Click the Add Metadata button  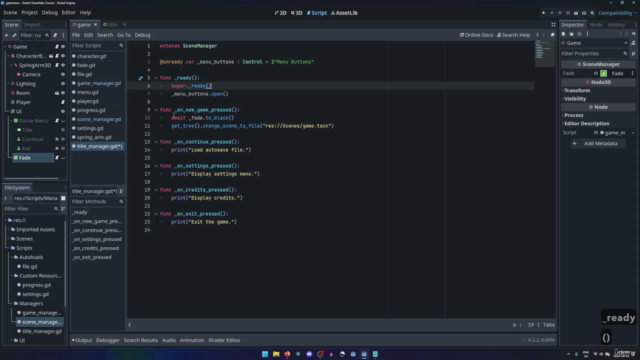(x=598, y=144)
